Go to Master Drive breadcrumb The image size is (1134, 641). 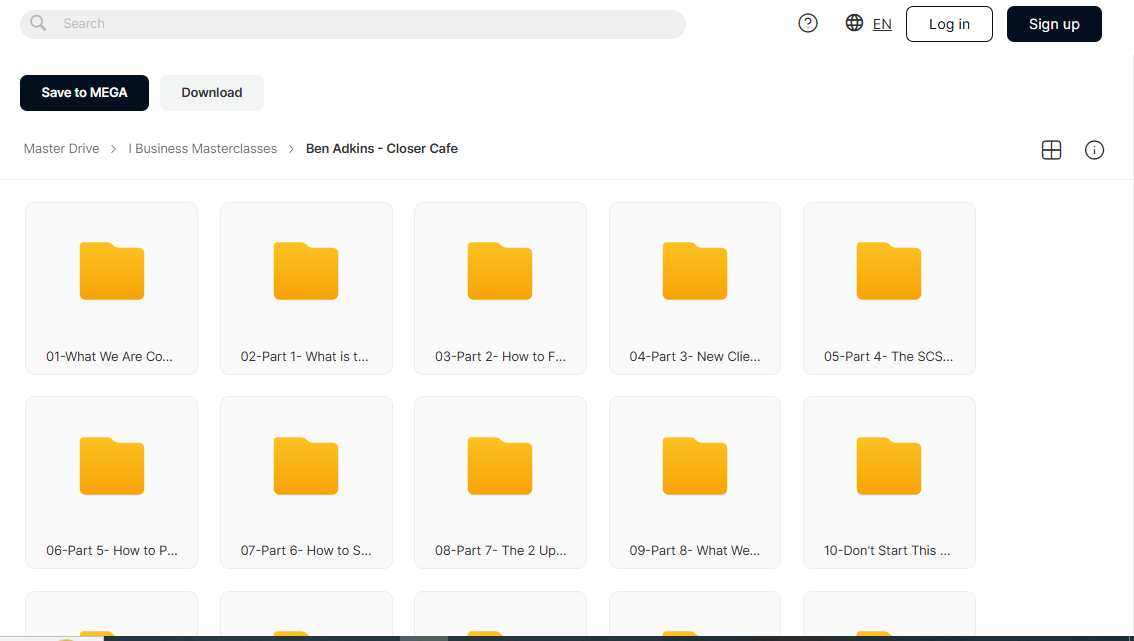click(x=61, y=148)
